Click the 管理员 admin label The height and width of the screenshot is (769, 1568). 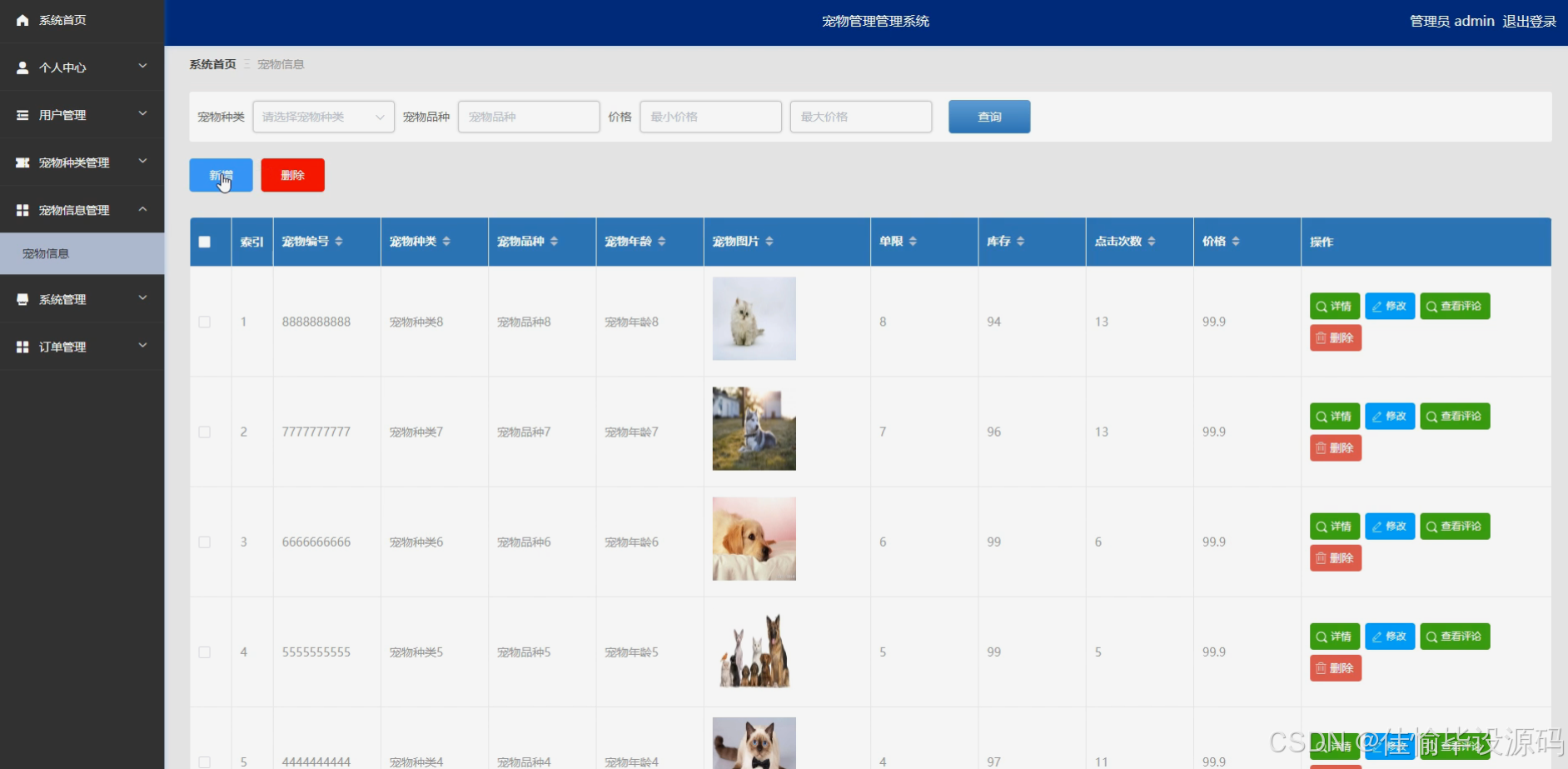coord(1451,22)
